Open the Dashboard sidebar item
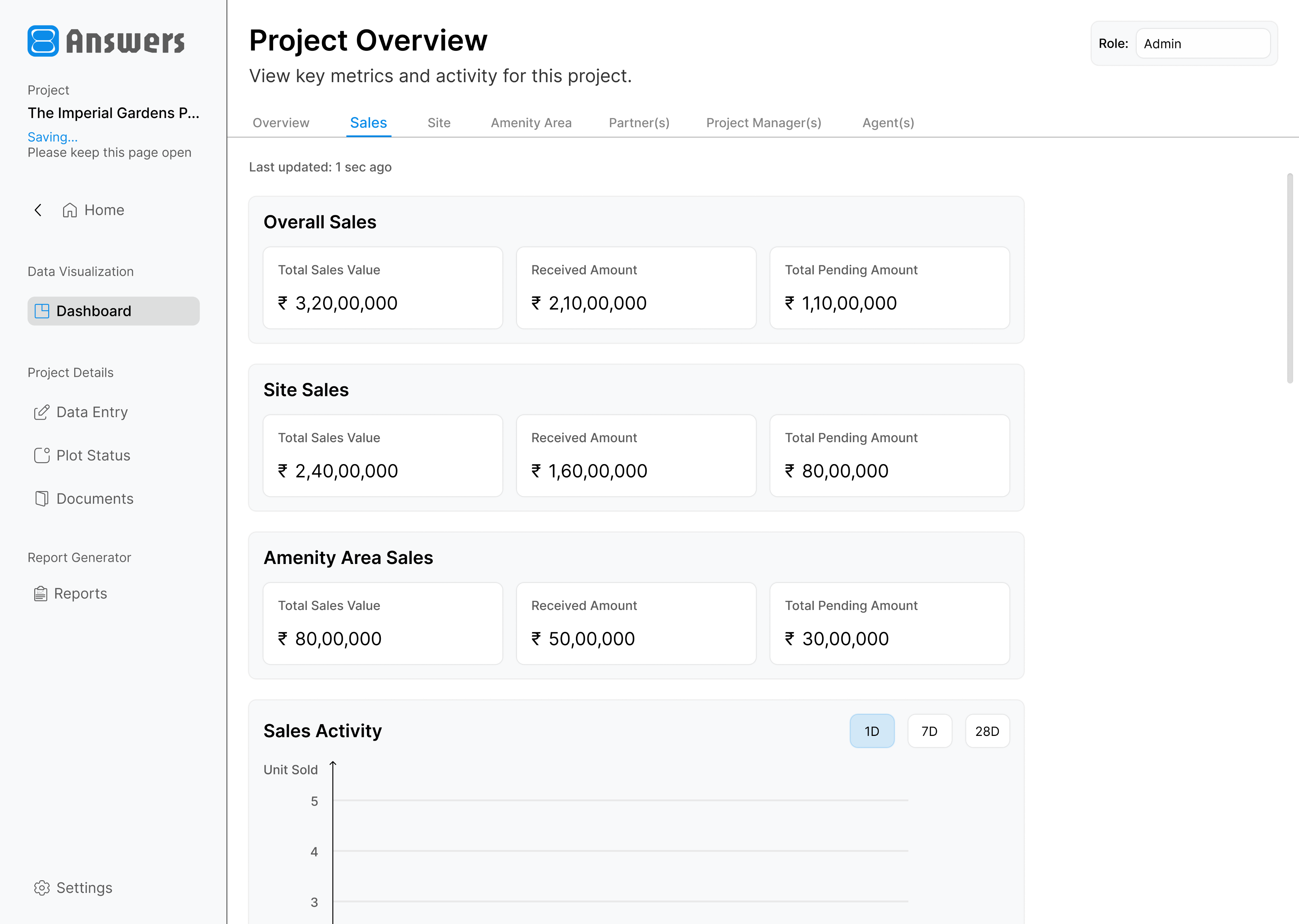 tap(113, 311)
